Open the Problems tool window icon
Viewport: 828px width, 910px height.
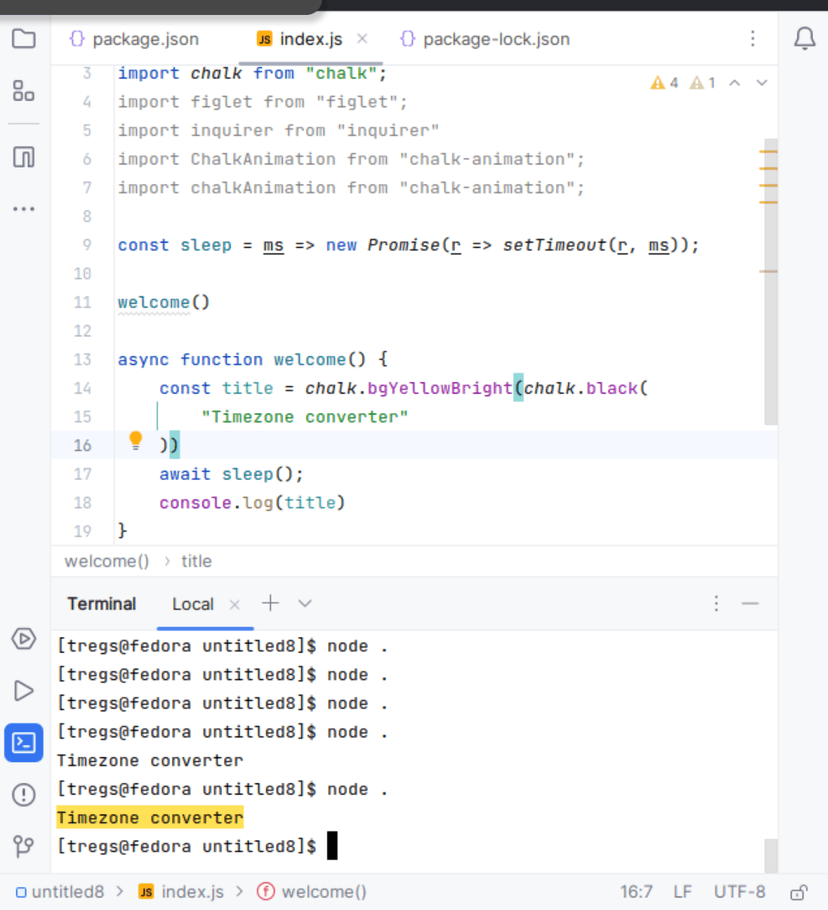[x=23, y=795]
